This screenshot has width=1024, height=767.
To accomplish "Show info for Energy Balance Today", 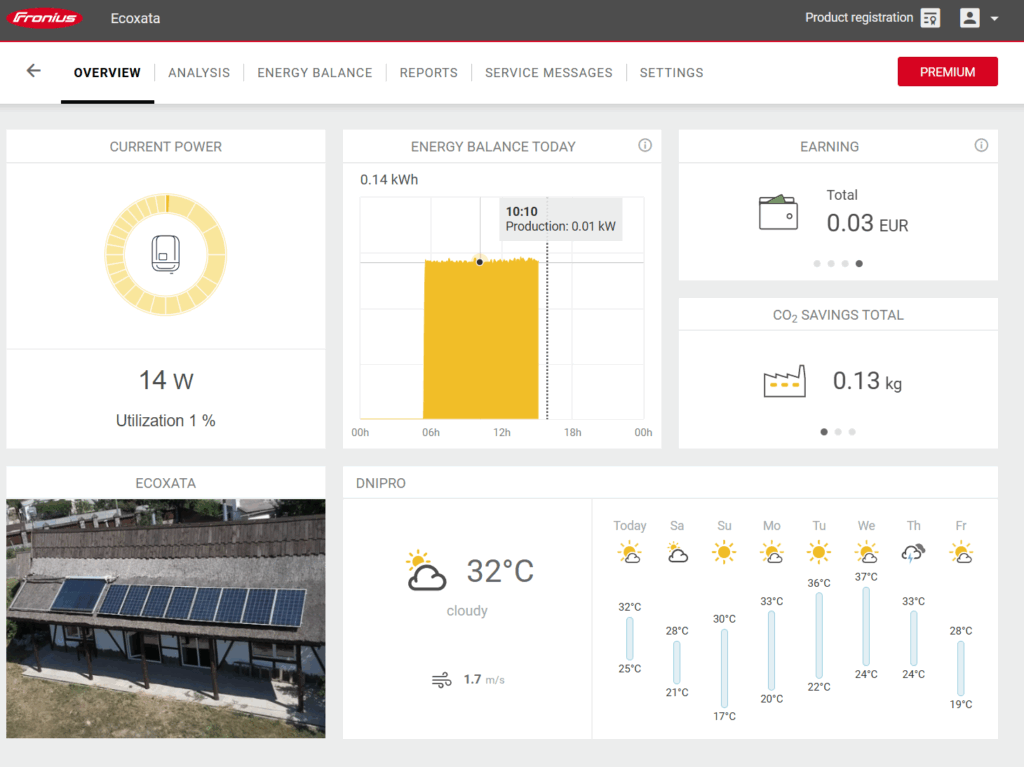I will pos(645,146).
